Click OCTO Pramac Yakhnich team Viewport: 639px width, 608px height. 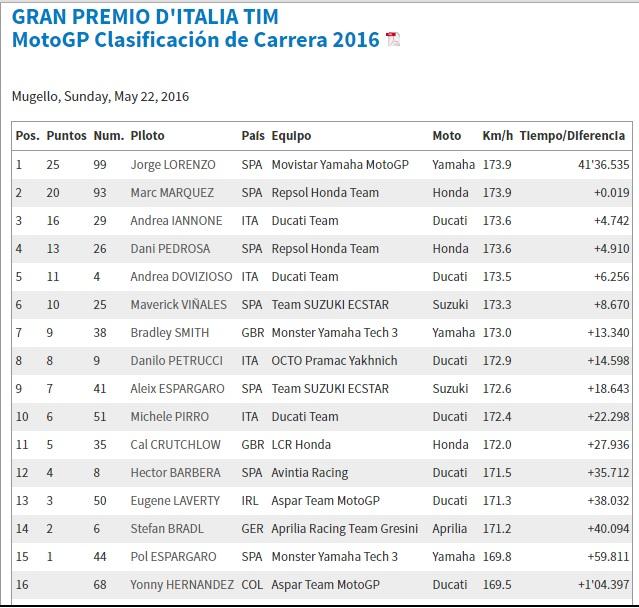click(333, 360)
